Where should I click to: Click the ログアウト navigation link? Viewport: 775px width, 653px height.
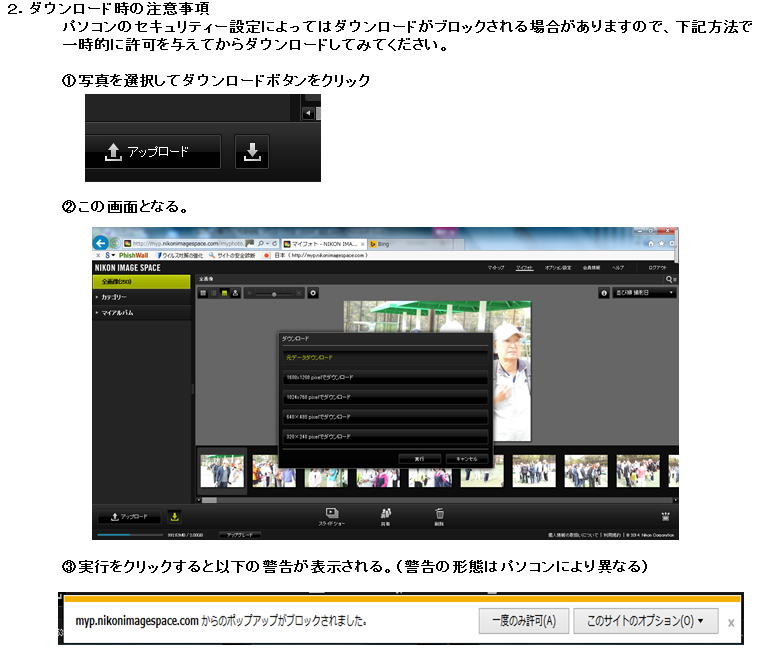[x=657, y=267]
